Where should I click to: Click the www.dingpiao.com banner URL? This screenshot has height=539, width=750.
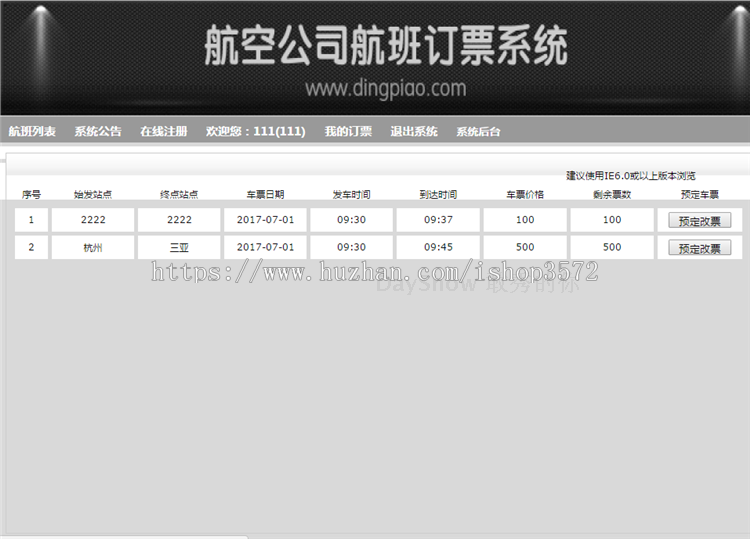point(386,88)
